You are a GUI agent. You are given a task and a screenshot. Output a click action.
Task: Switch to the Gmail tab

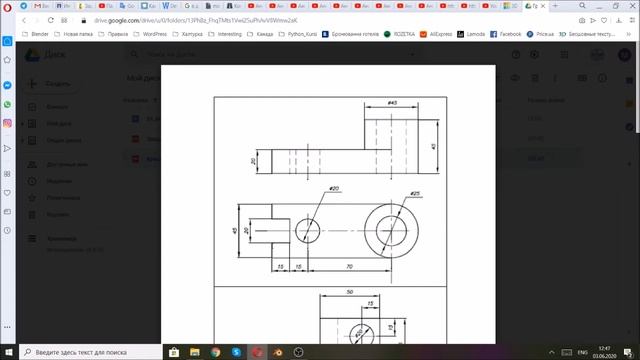coord(42,6)
